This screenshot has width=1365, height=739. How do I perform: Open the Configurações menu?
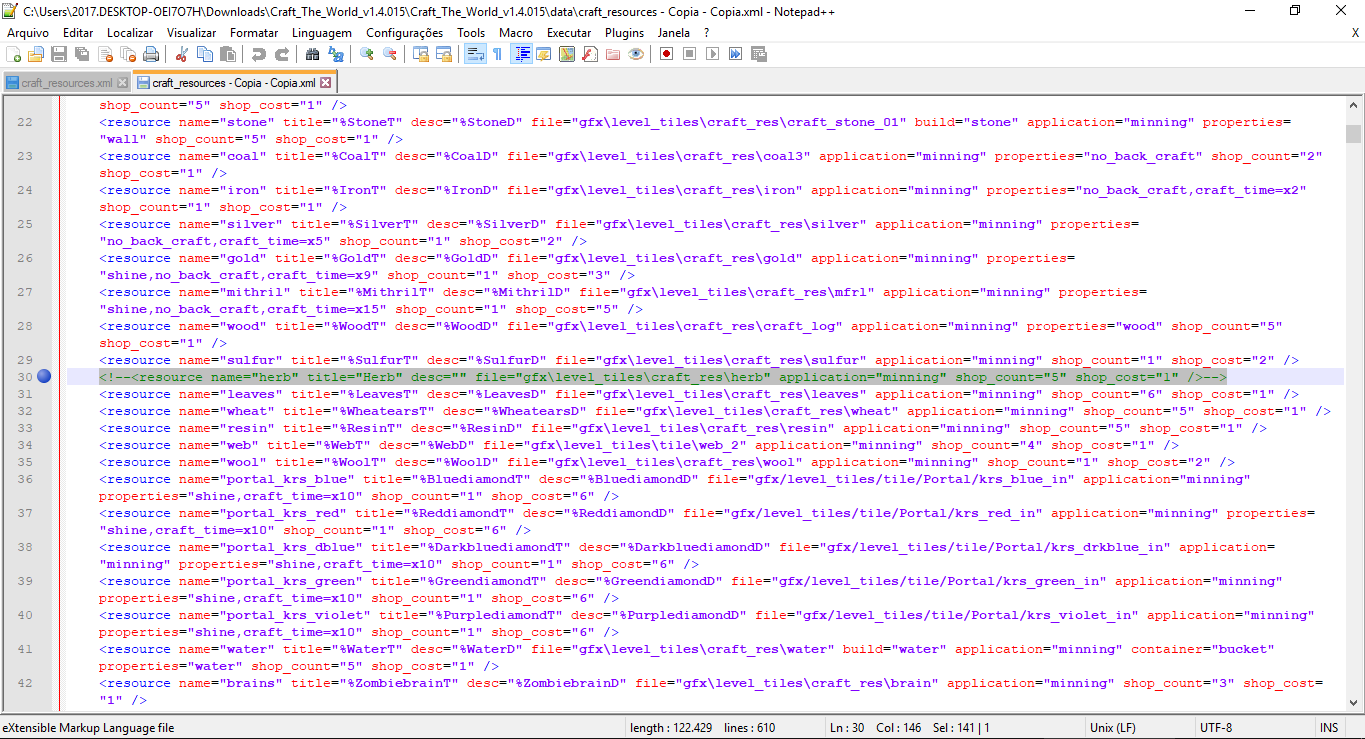[404, 33]
